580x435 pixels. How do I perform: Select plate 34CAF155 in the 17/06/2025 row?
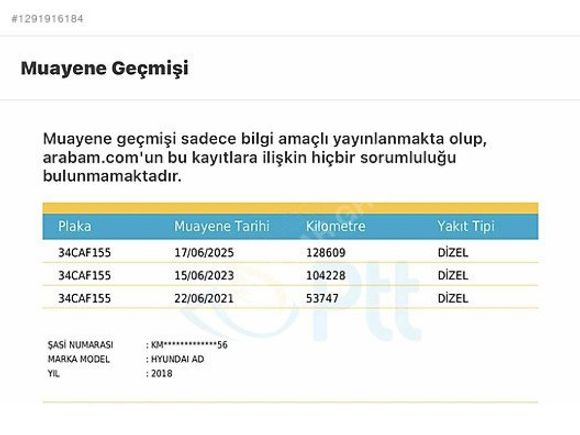pos(85,253)
